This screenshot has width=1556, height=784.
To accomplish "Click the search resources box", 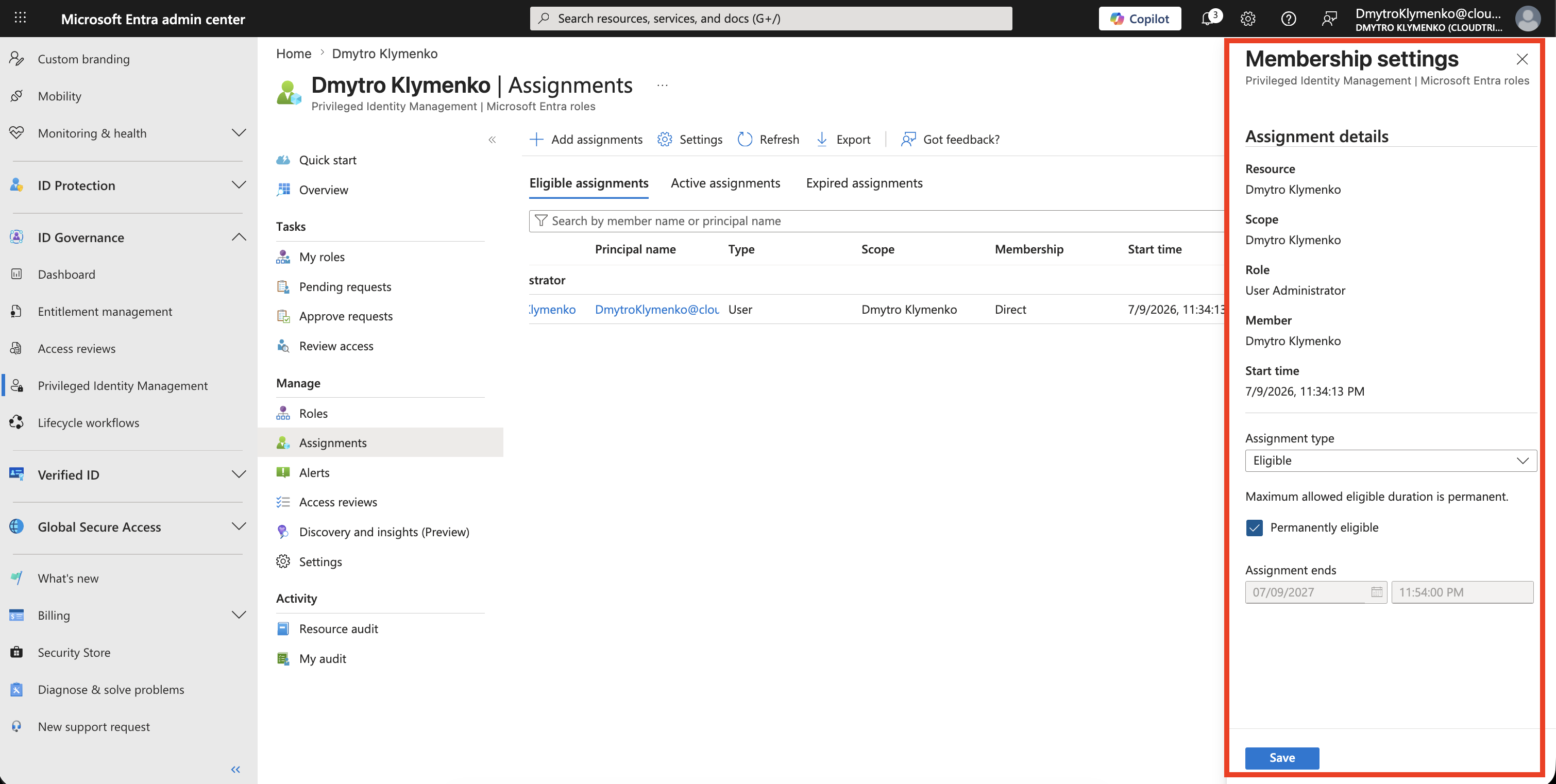I will click(x=771, y=19).
